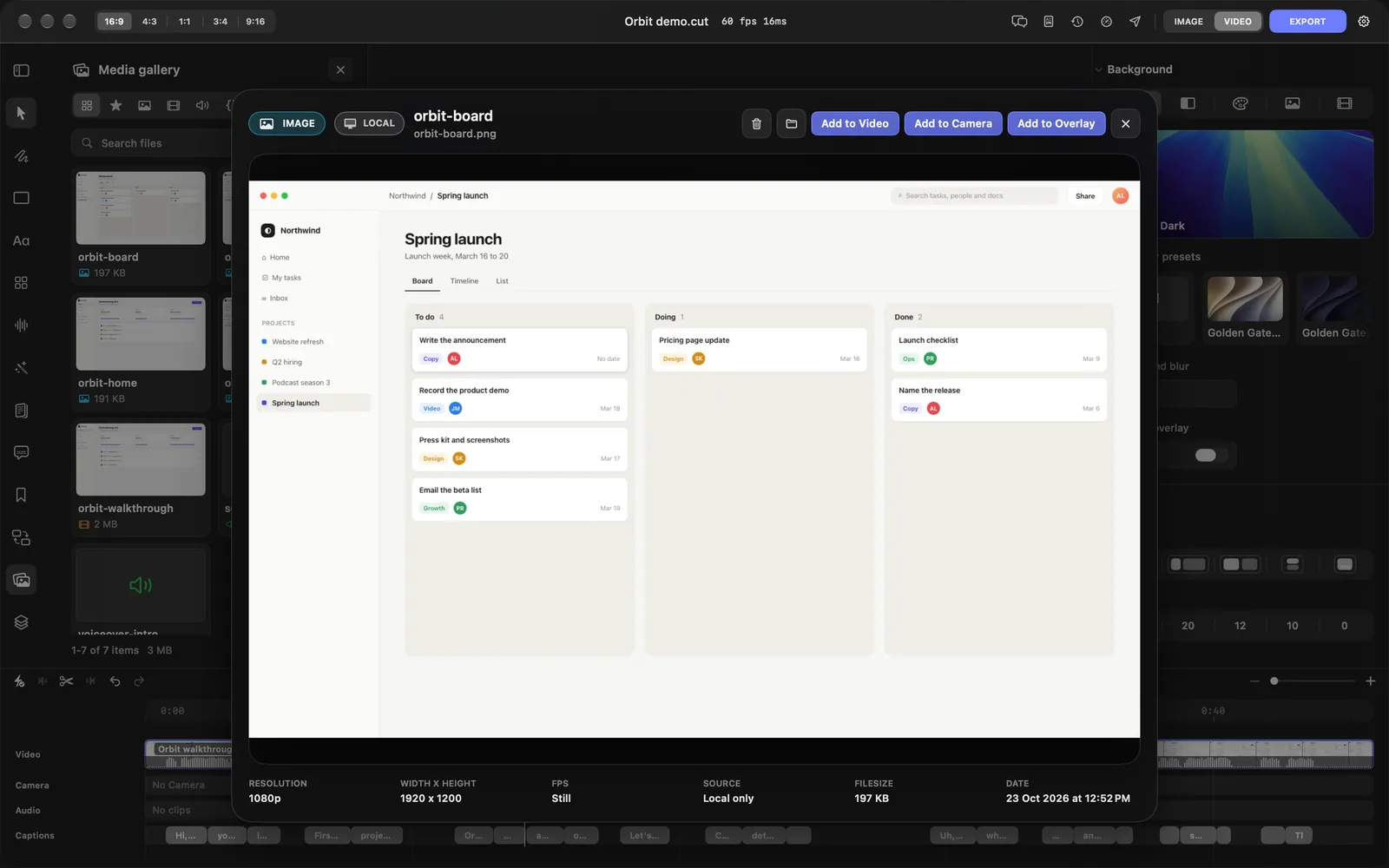Collapse the Background section chevron
Screen dimensions: 1389x868
click(x=1098, y=69)
